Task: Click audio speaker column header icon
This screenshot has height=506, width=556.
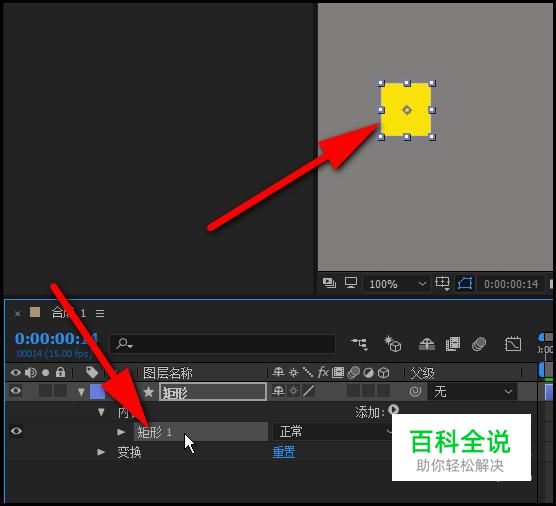Action: (x=31, y=373)
